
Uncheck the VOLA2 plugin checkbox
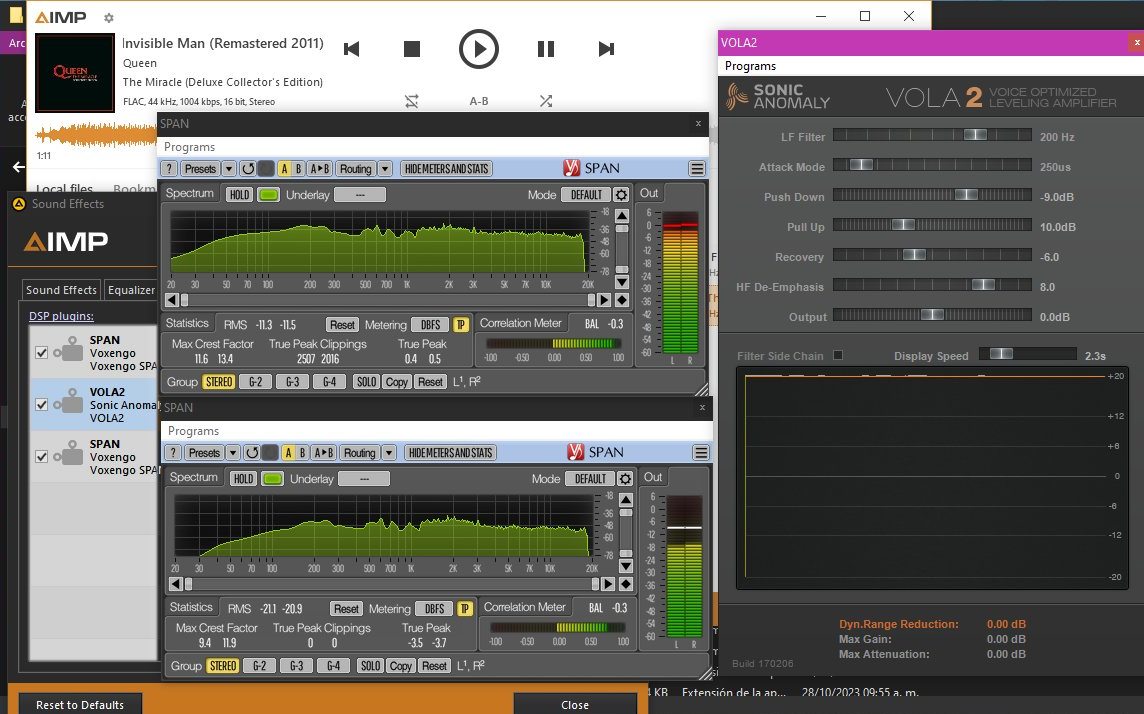click(x=42, y=405)
